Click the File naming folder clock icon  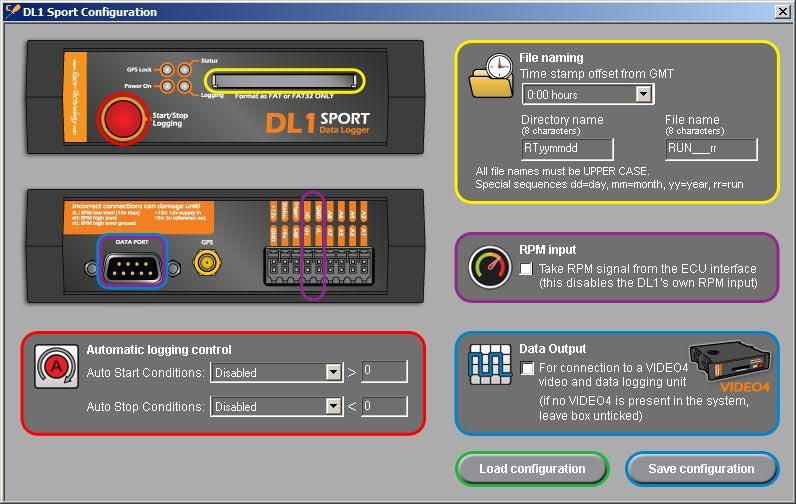click(491, 78)
